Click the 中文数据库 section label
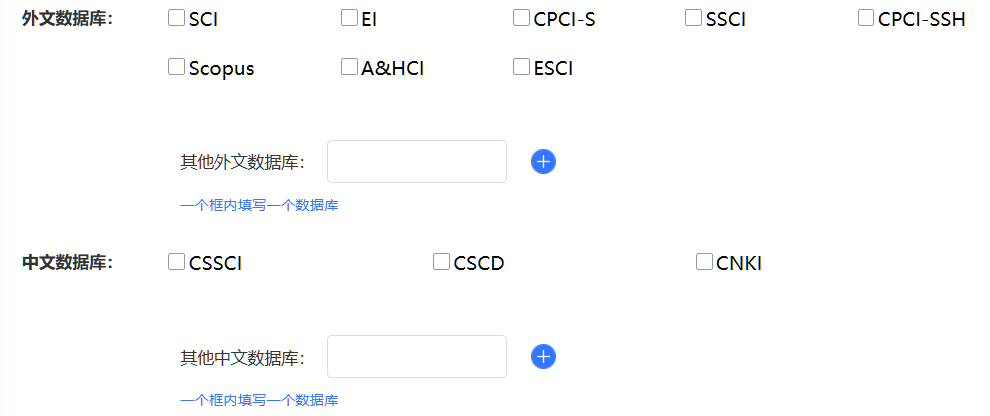Viewport: 990px width, 416px height. [67, 263]
